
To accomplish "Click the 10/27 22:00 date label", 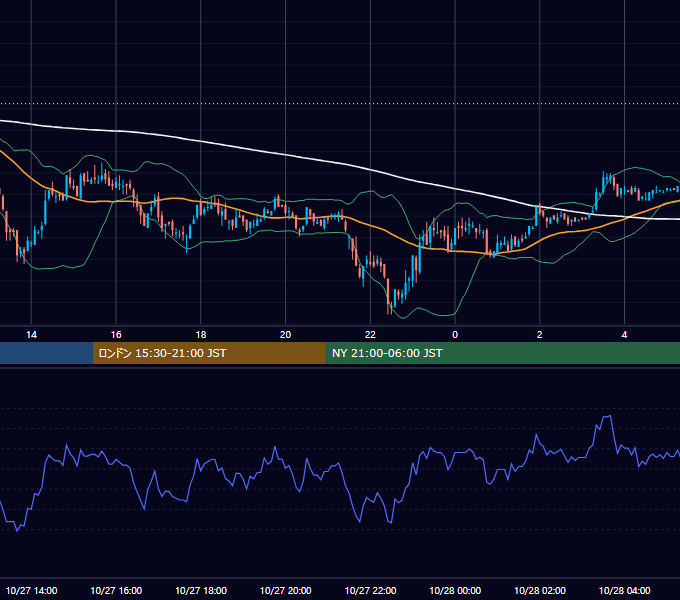I will (370, 590).
